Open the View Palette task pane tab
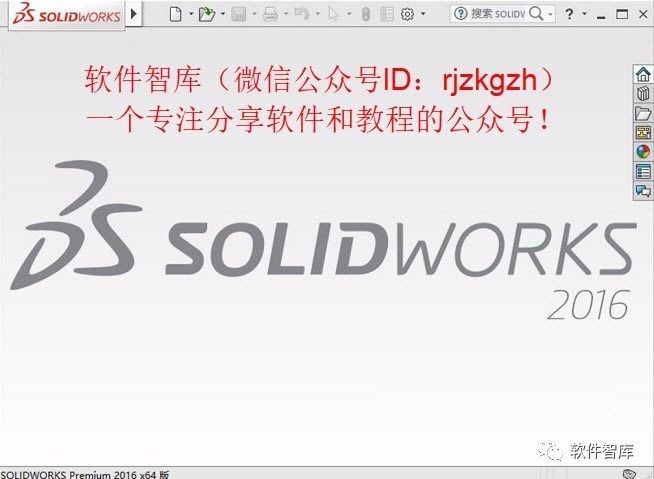 coord(643,133)
